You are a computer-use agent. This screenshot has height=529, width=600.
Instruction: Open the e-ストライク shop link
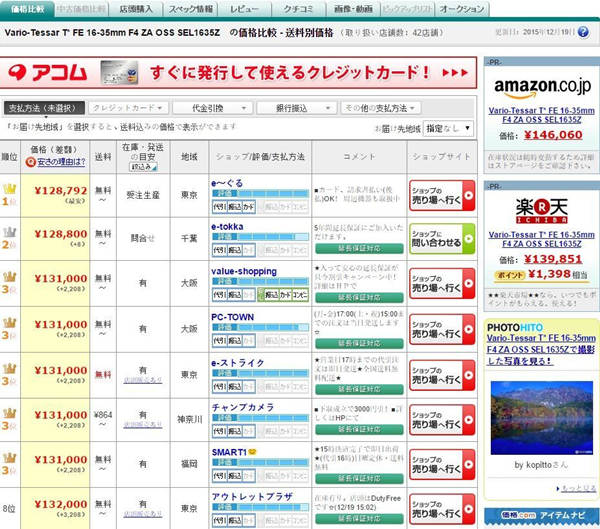[x=238, y=362]
